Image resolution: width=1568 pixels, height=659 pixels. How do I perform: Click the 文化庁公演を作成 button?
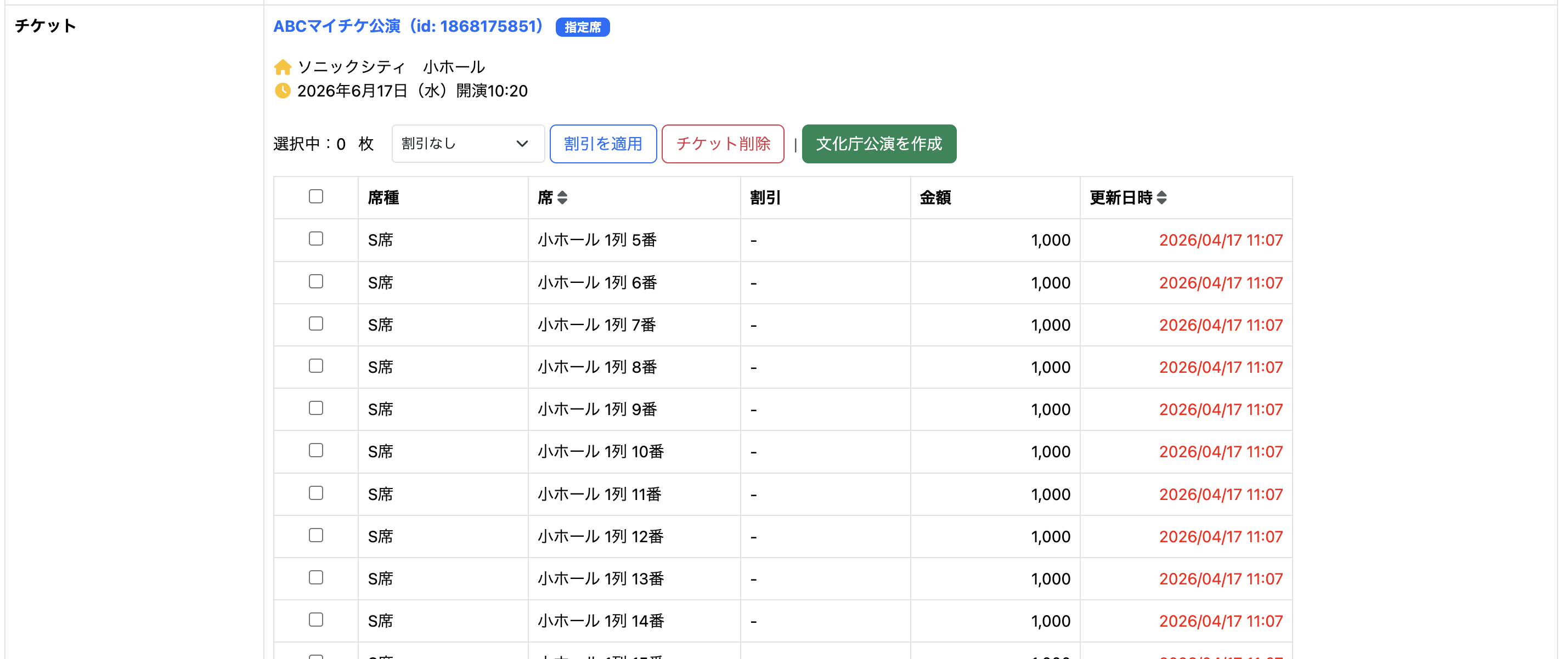click(878, 144)
